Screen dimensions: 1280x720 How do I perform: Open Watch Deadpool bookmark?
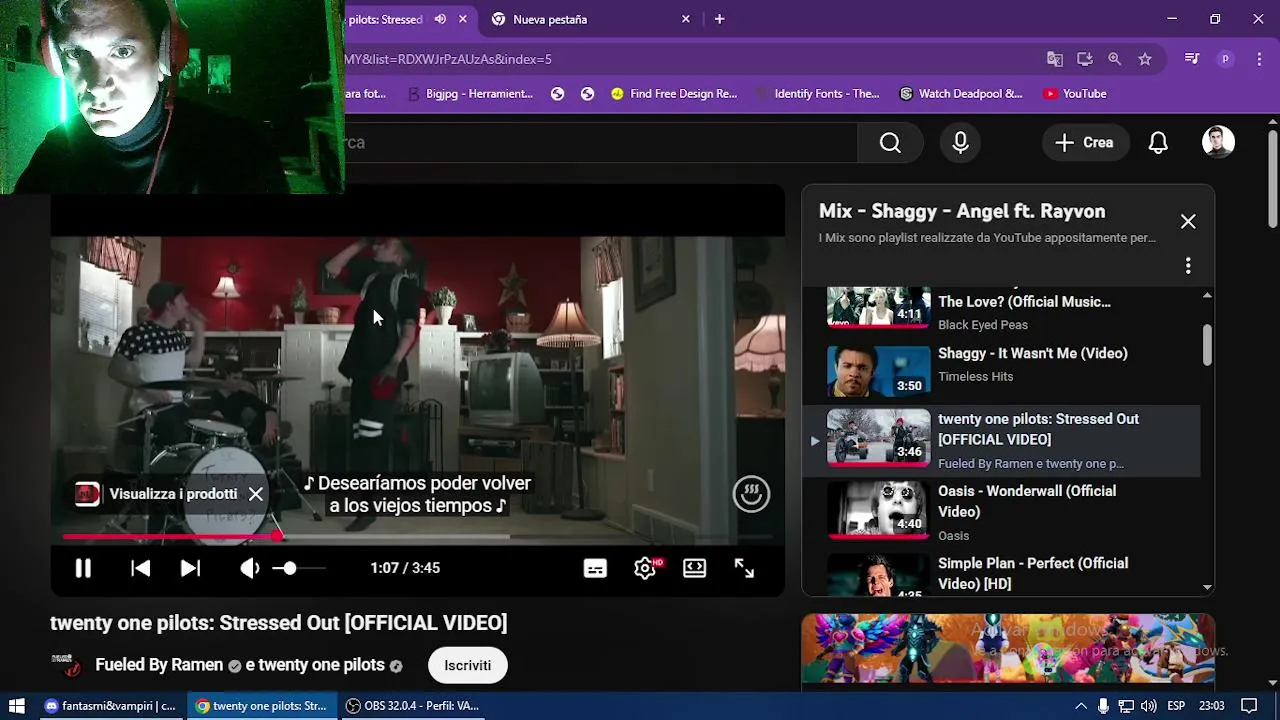(961, 94)
